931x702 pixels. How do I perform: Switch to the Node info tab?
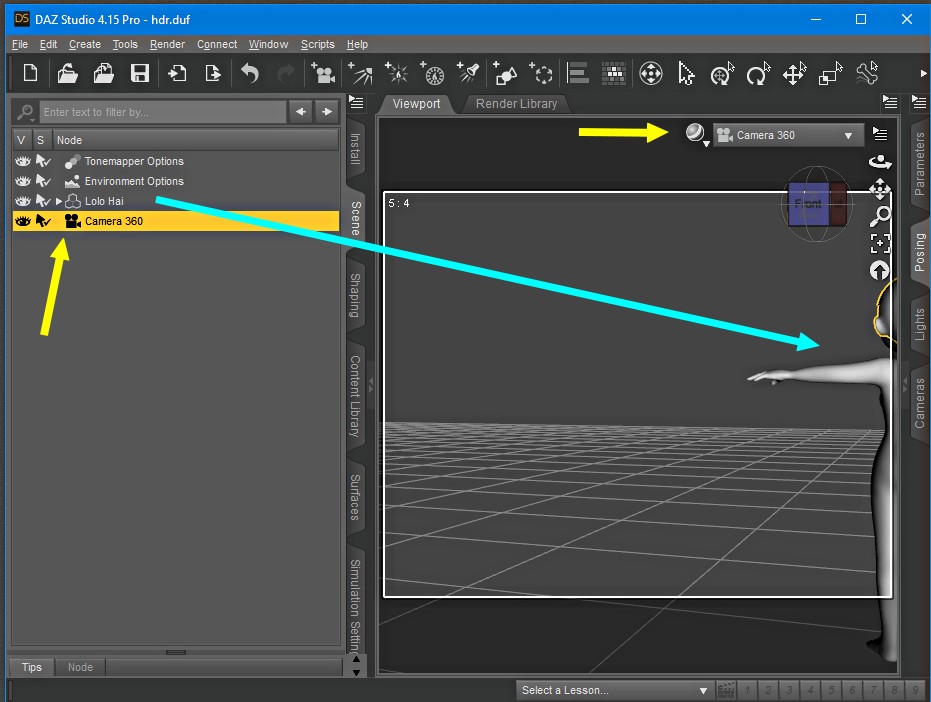[80, 667]
